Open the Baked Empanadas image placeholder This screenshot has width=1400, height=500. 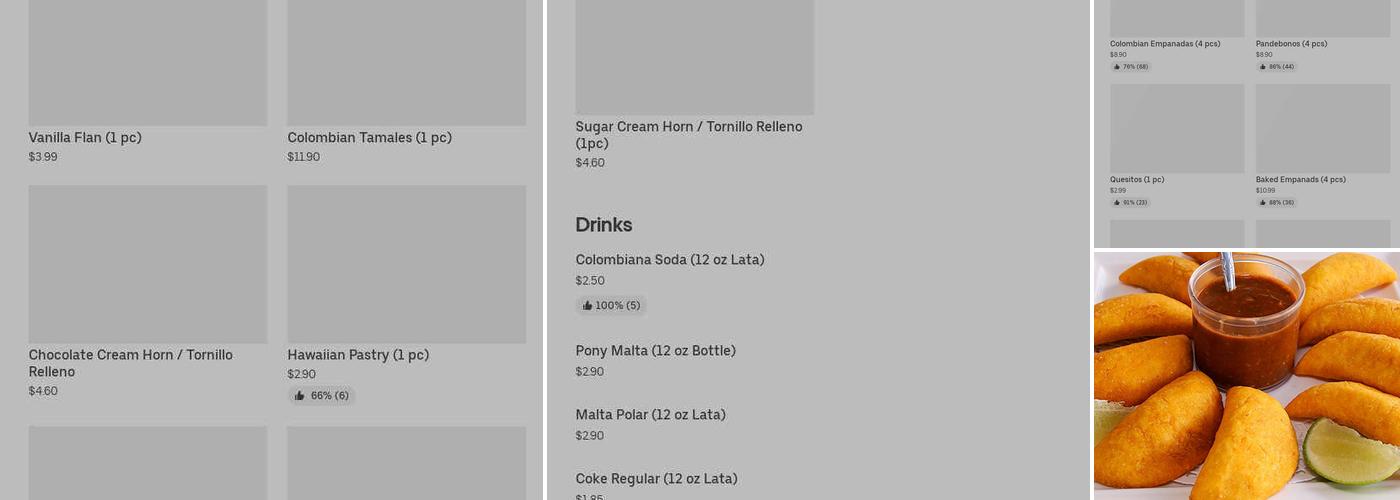click(x=1322, y=128)
